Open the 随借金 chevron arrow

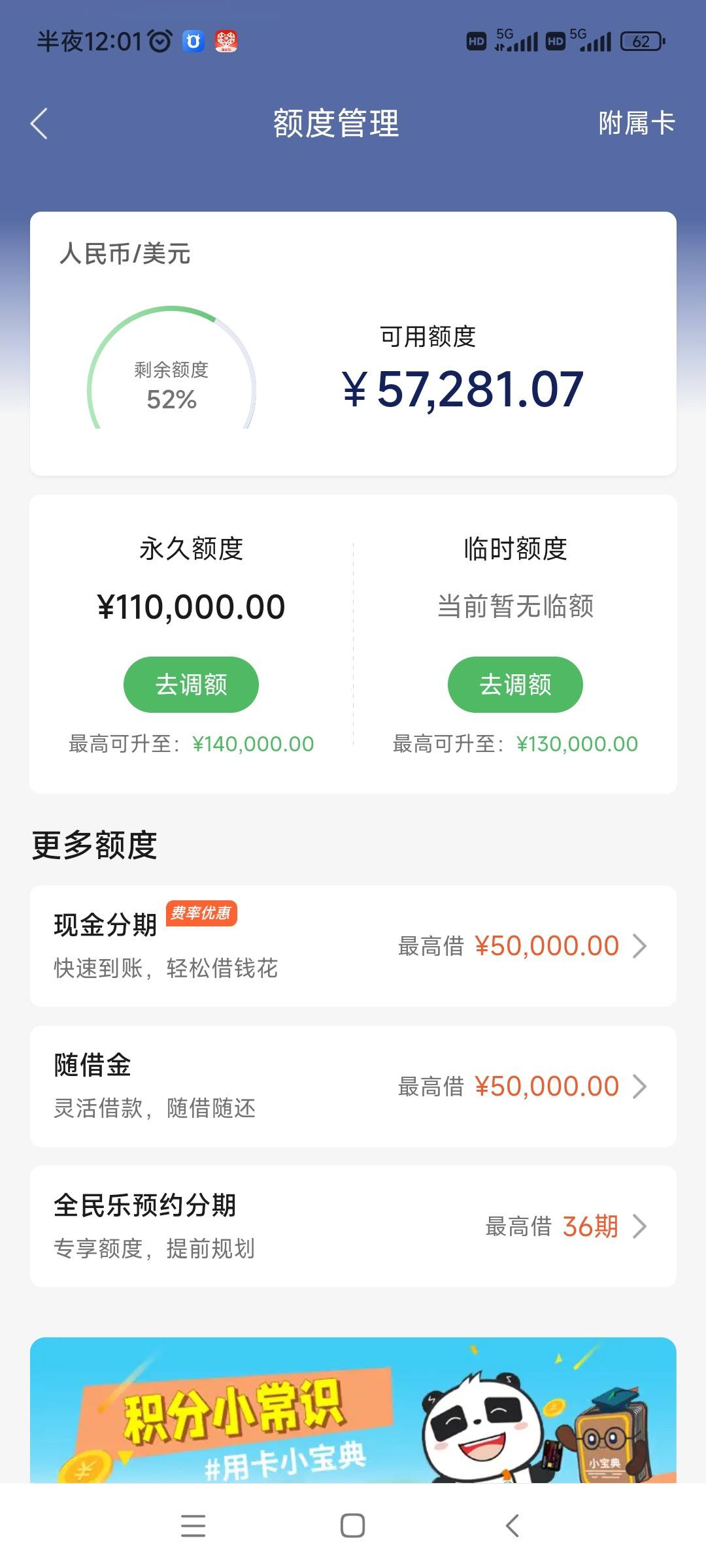[640, 1086]
